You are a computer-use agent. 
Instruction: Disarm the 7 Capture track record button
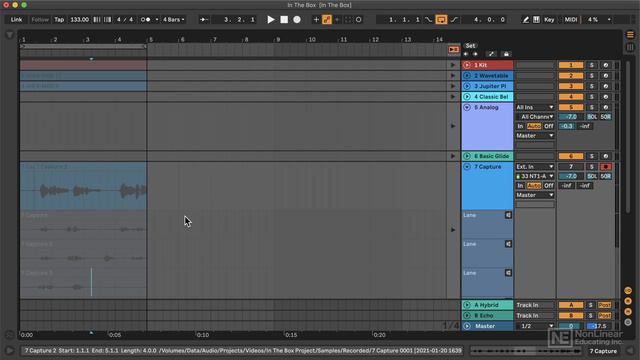[x=605, y=167]
